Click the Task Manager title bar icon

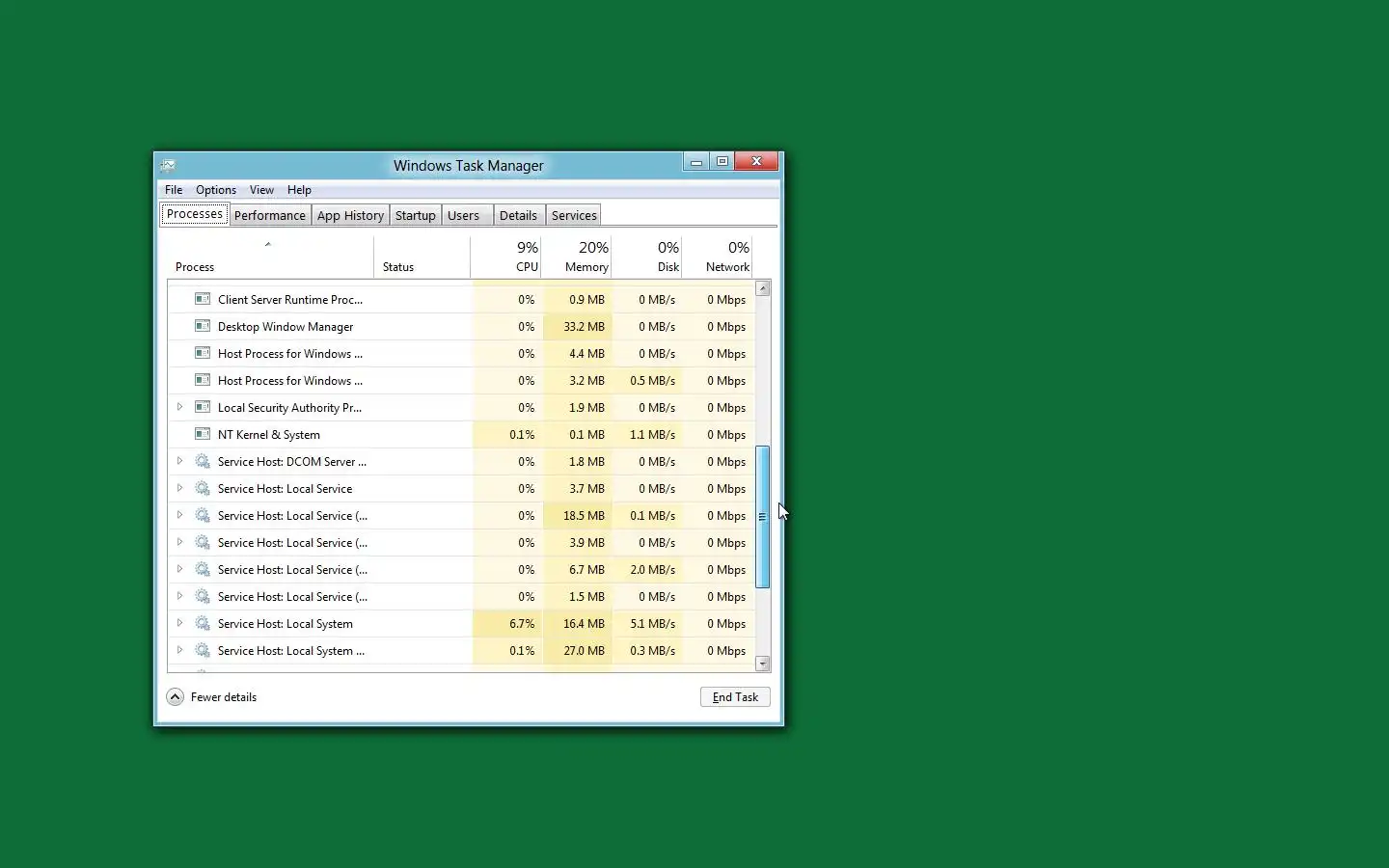tap(168, 165)
